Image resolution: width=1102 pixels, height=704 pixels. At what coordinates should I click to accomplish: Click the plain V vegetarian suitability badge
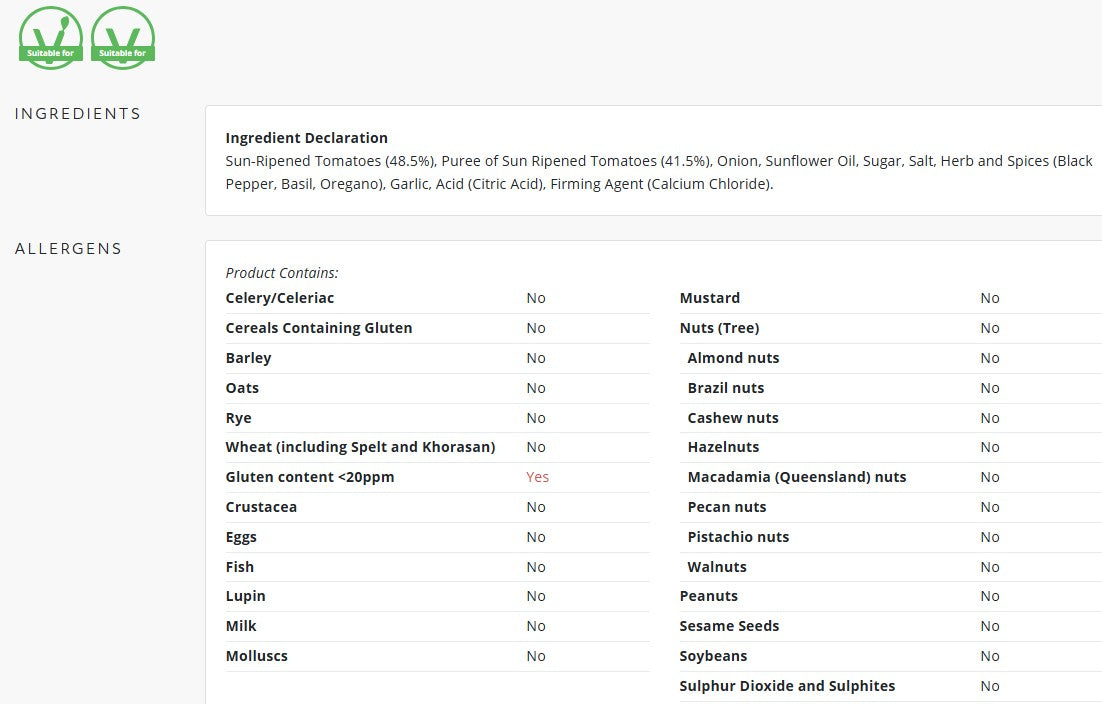(123, 38)
